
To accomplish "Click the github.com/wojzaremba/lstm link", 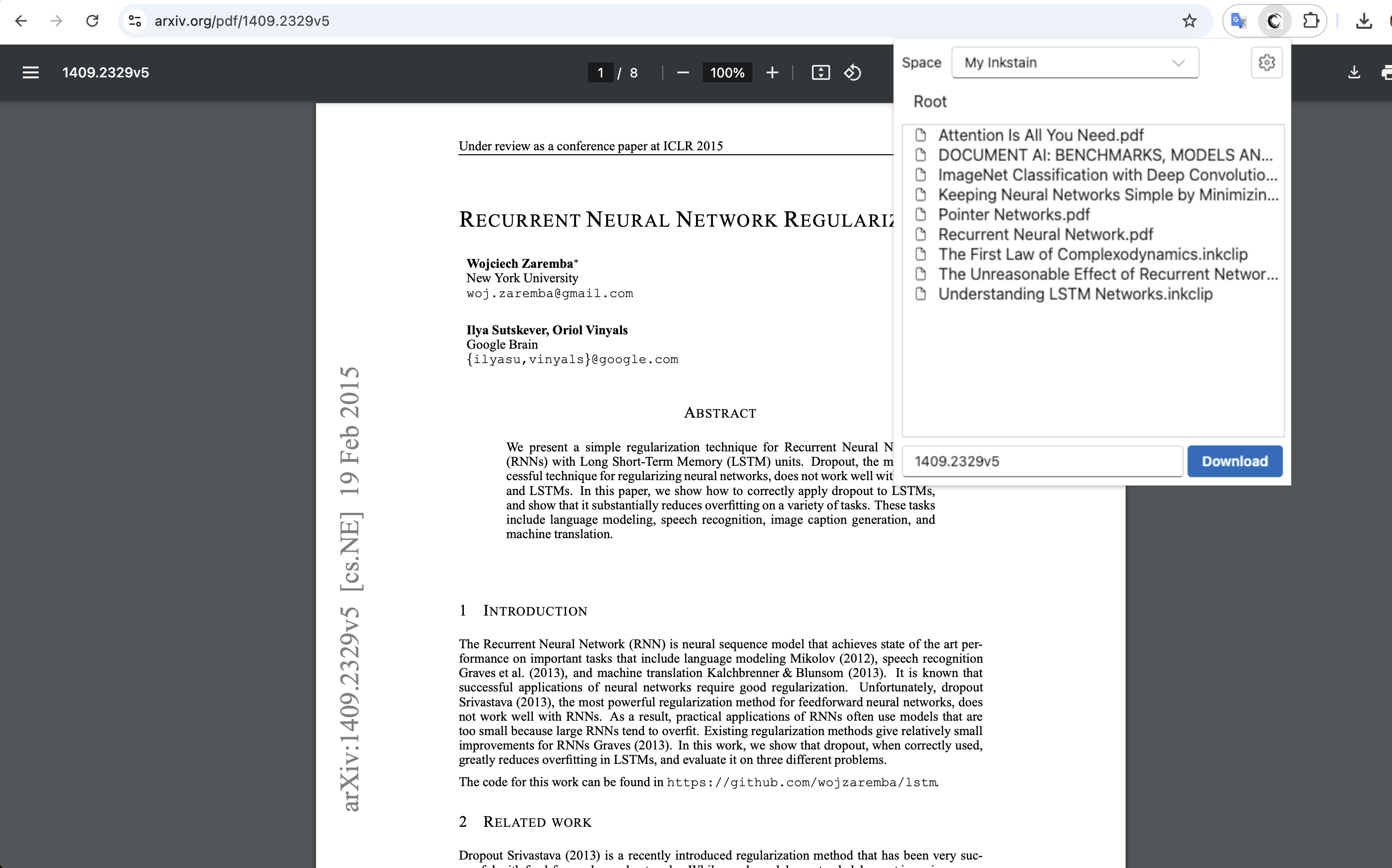I will (802, 783).
